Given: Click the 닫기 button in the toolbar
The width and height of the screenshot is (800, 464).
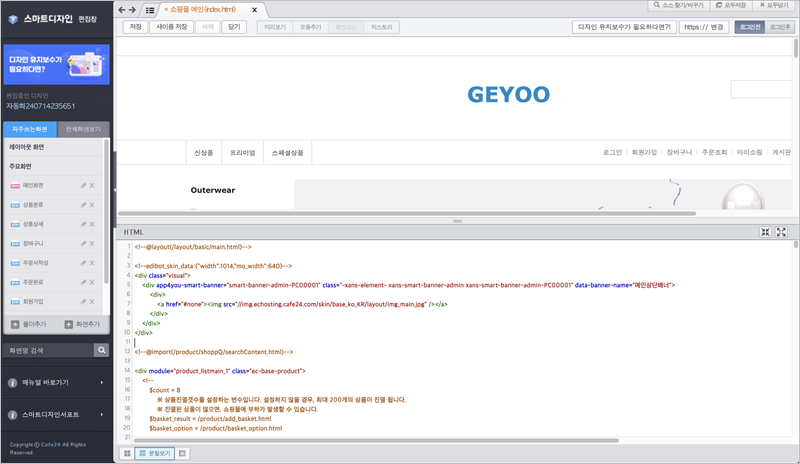Looking at the screenshot, I should (234, 27).
